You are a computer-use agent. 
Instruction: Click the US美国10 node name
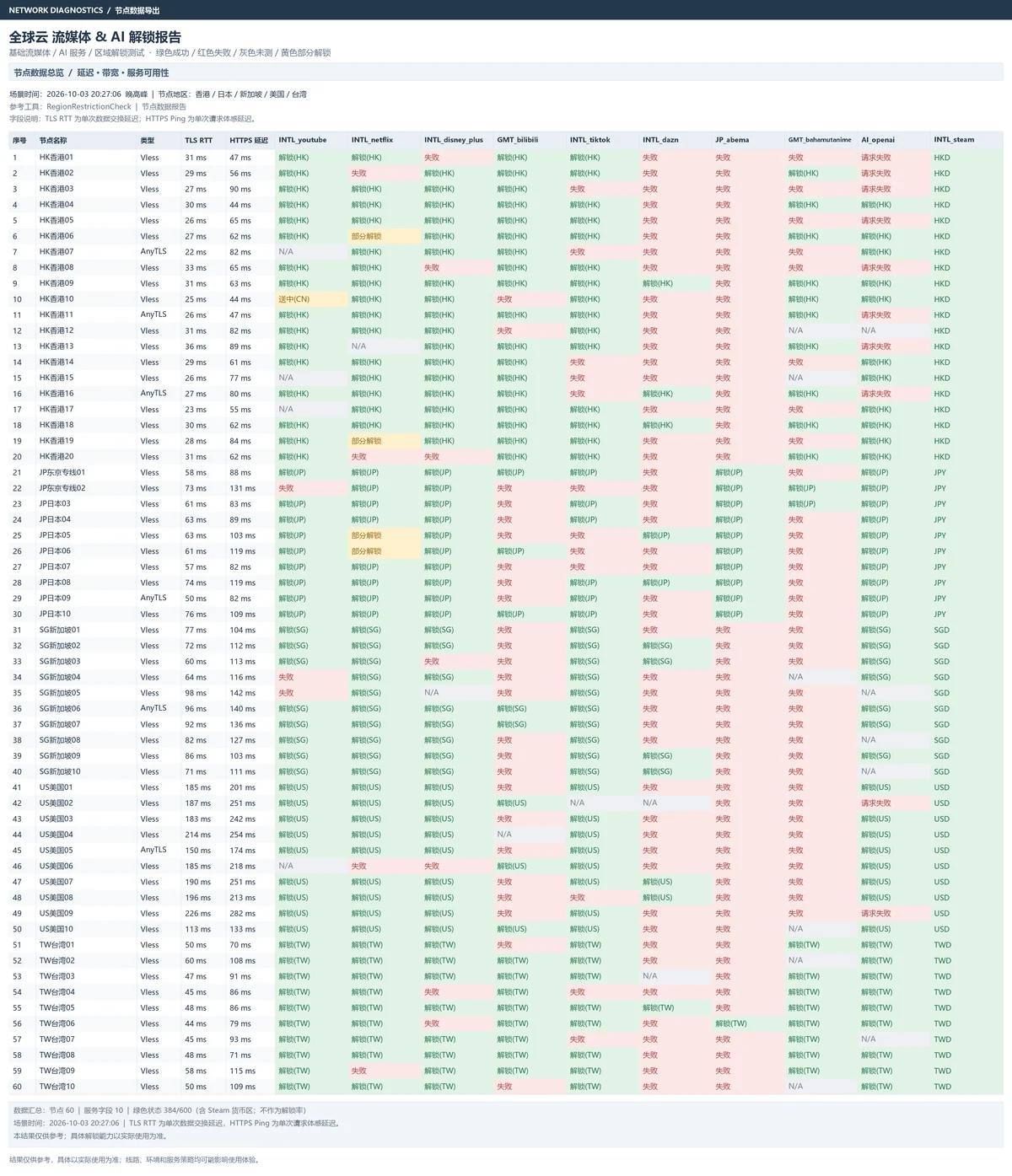coord(57,929)
